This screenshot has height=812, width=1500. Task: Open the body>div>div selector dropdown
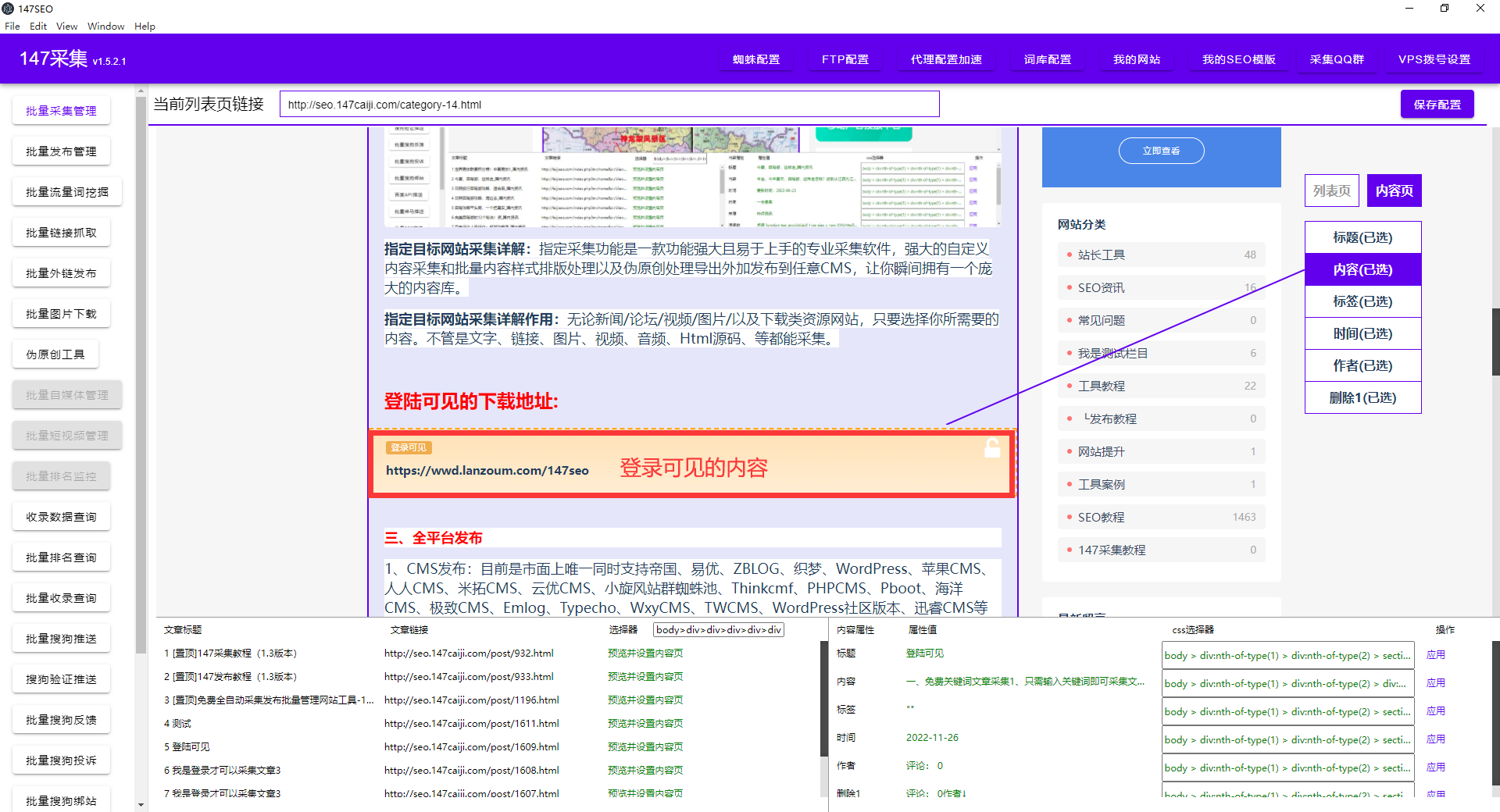(x=717, y=629)
